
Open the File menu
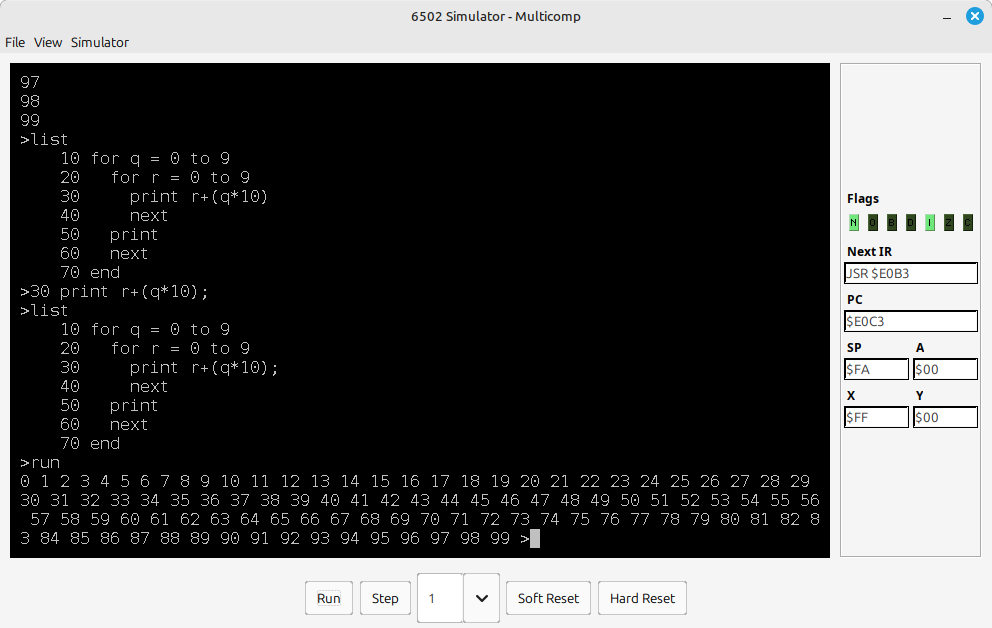point(15,42)
